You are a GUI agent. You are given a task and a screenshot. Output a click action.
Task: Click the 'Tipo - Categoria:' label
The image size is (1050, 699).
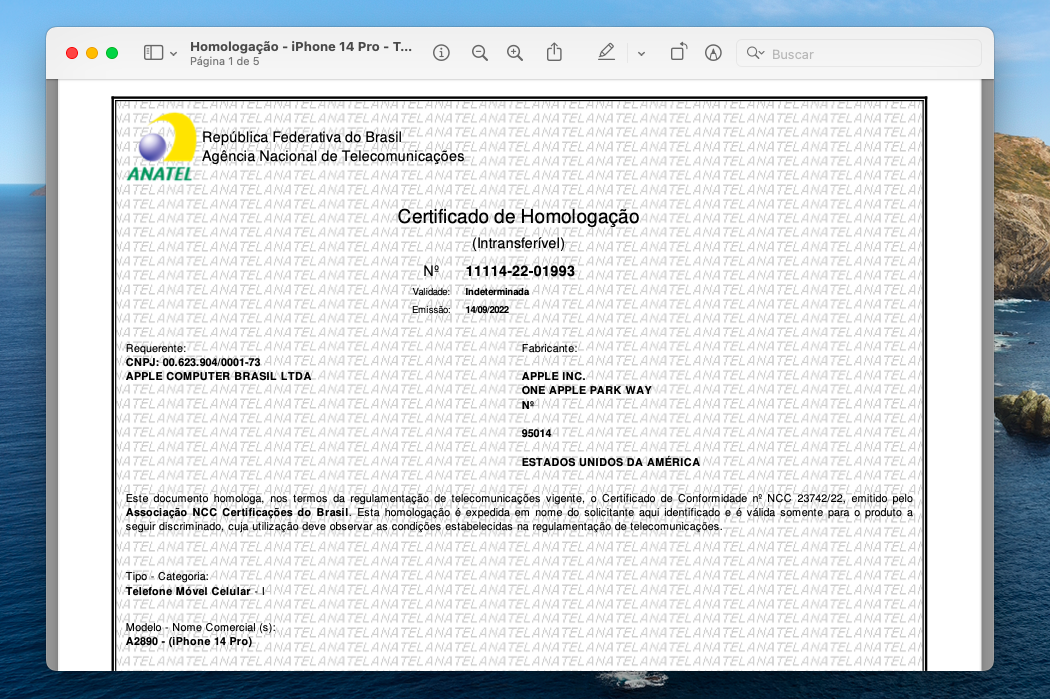pyautogui.click(x=167, y=576)
